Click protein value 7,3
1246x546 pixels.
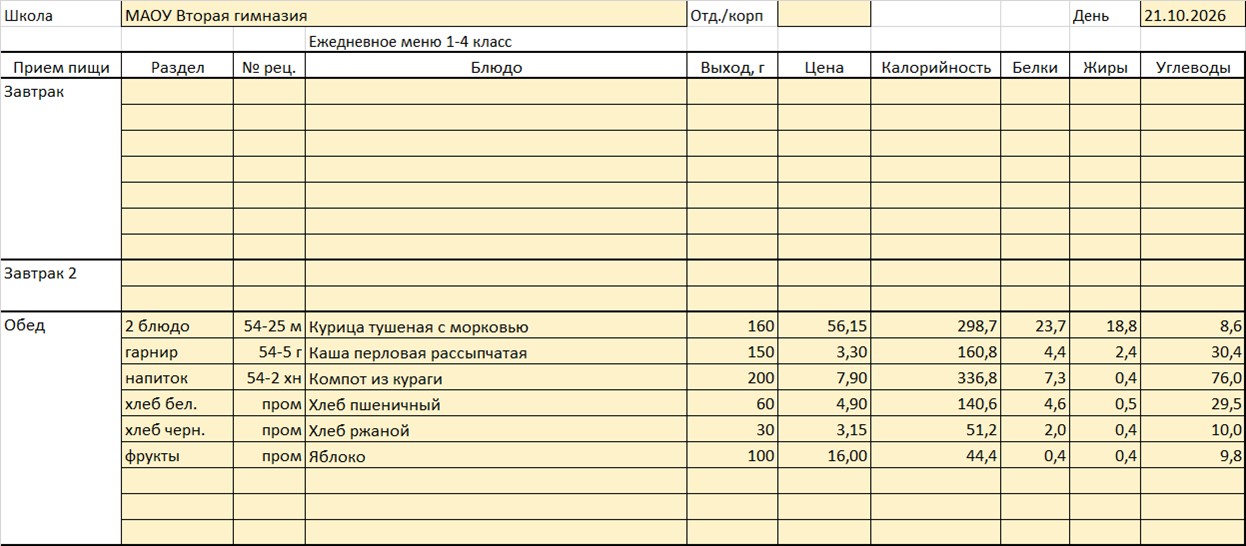[1035, 378]
